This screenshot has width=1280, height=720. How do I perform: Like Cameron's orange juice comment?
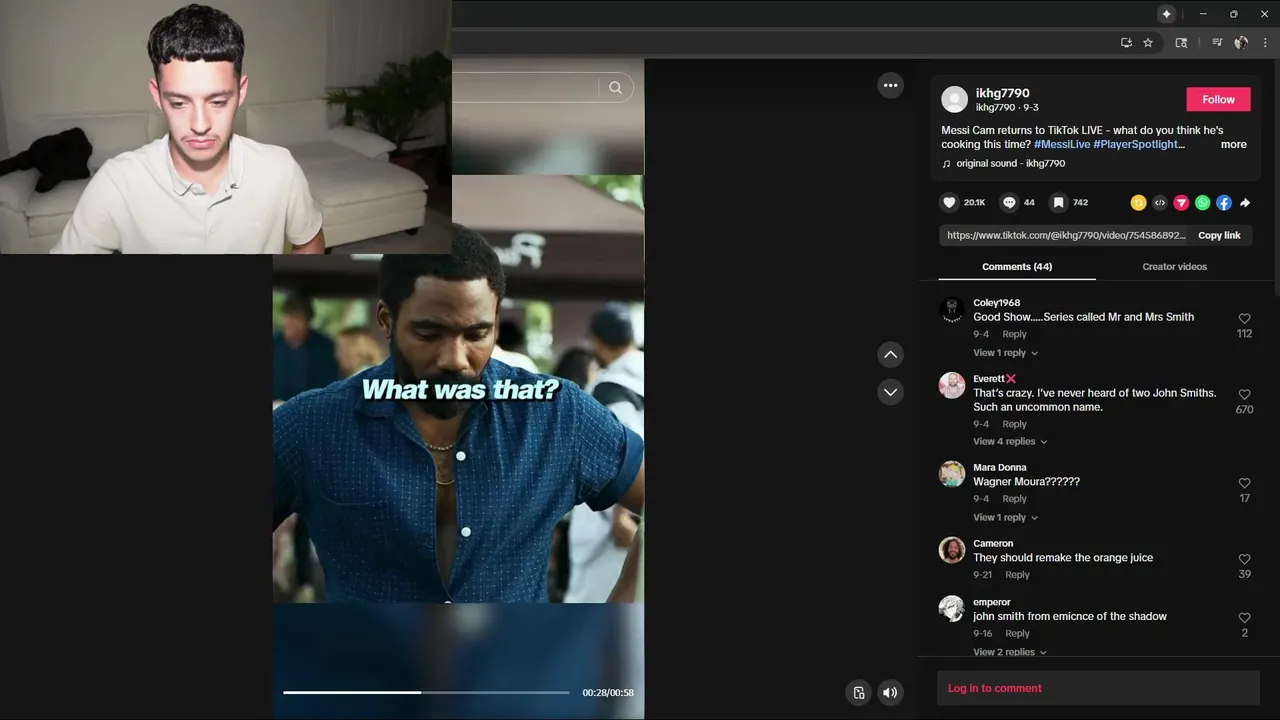click(1244, 560)
